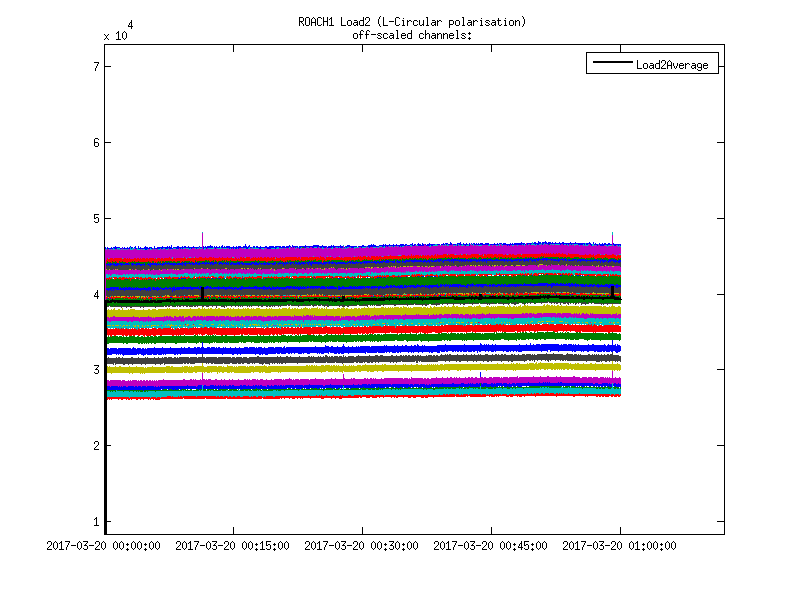Click the y-axis tick label 1

coord(95,522)
